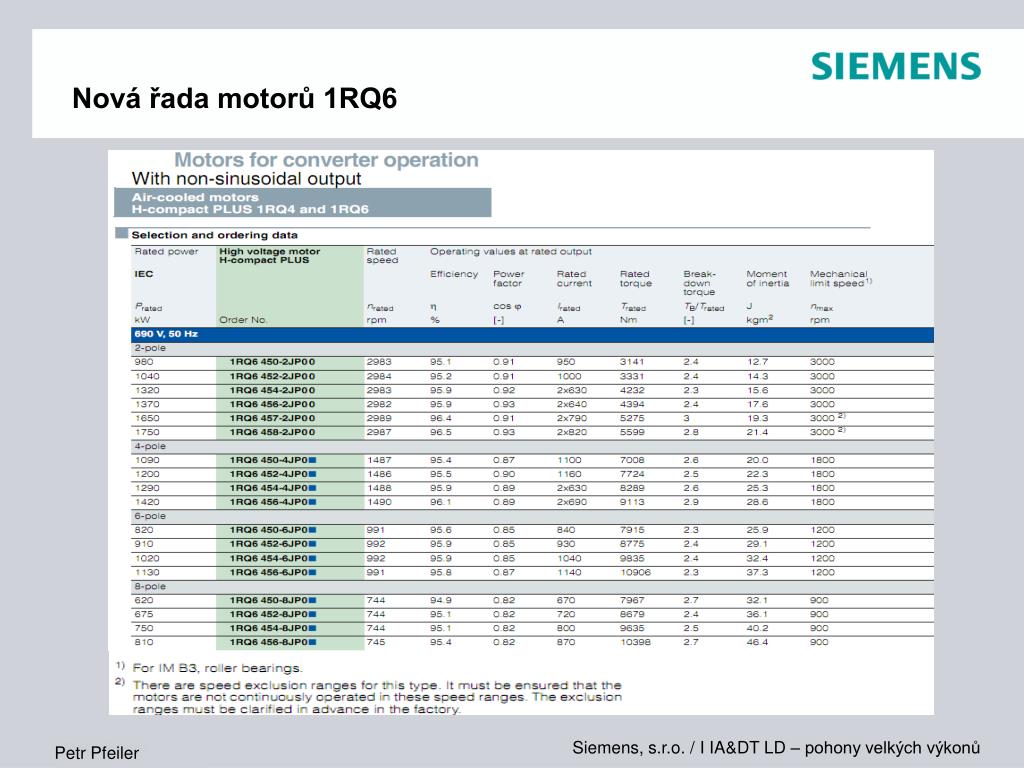Choose order number 1RQ6 452-8JP0
1024x768 pixels.
(x=273, y=615)
